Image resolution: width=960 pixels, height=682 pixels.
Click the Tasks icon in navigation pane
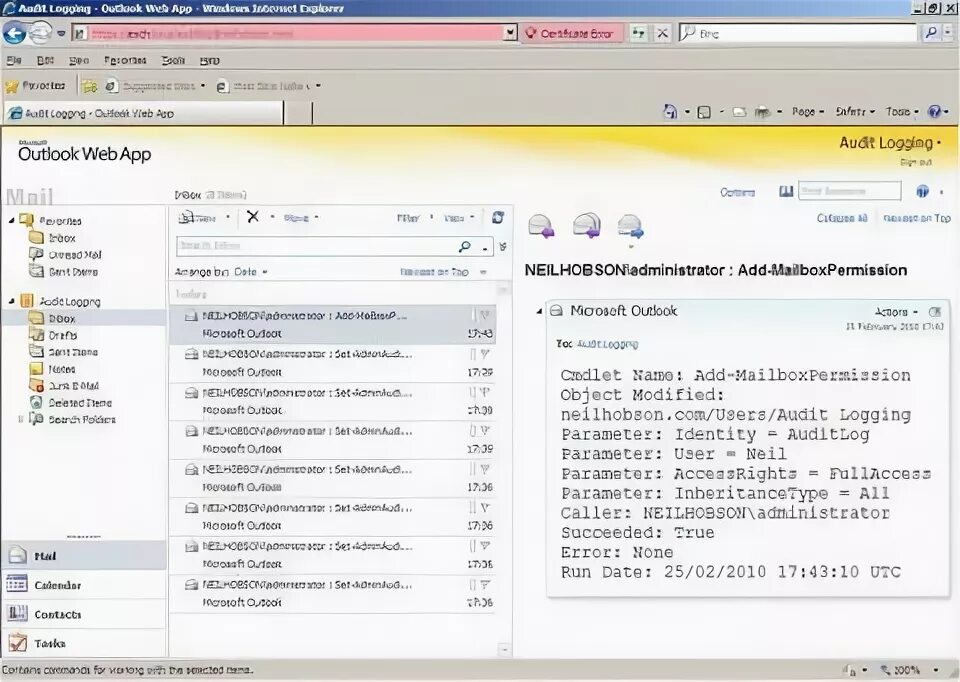click(17, 643)
